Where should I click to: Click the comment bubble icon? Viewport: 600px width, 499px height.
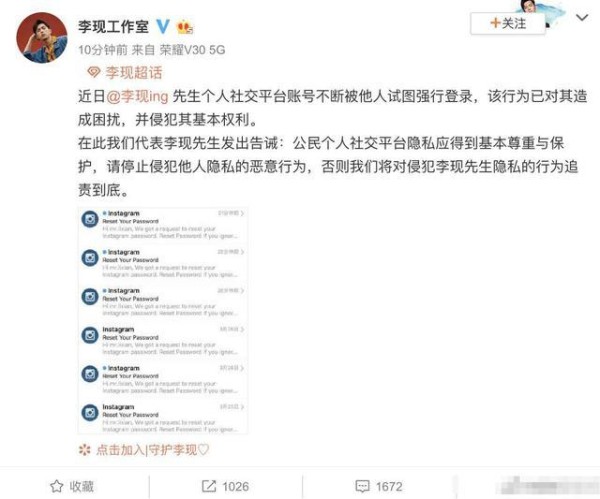click(362, 486)
